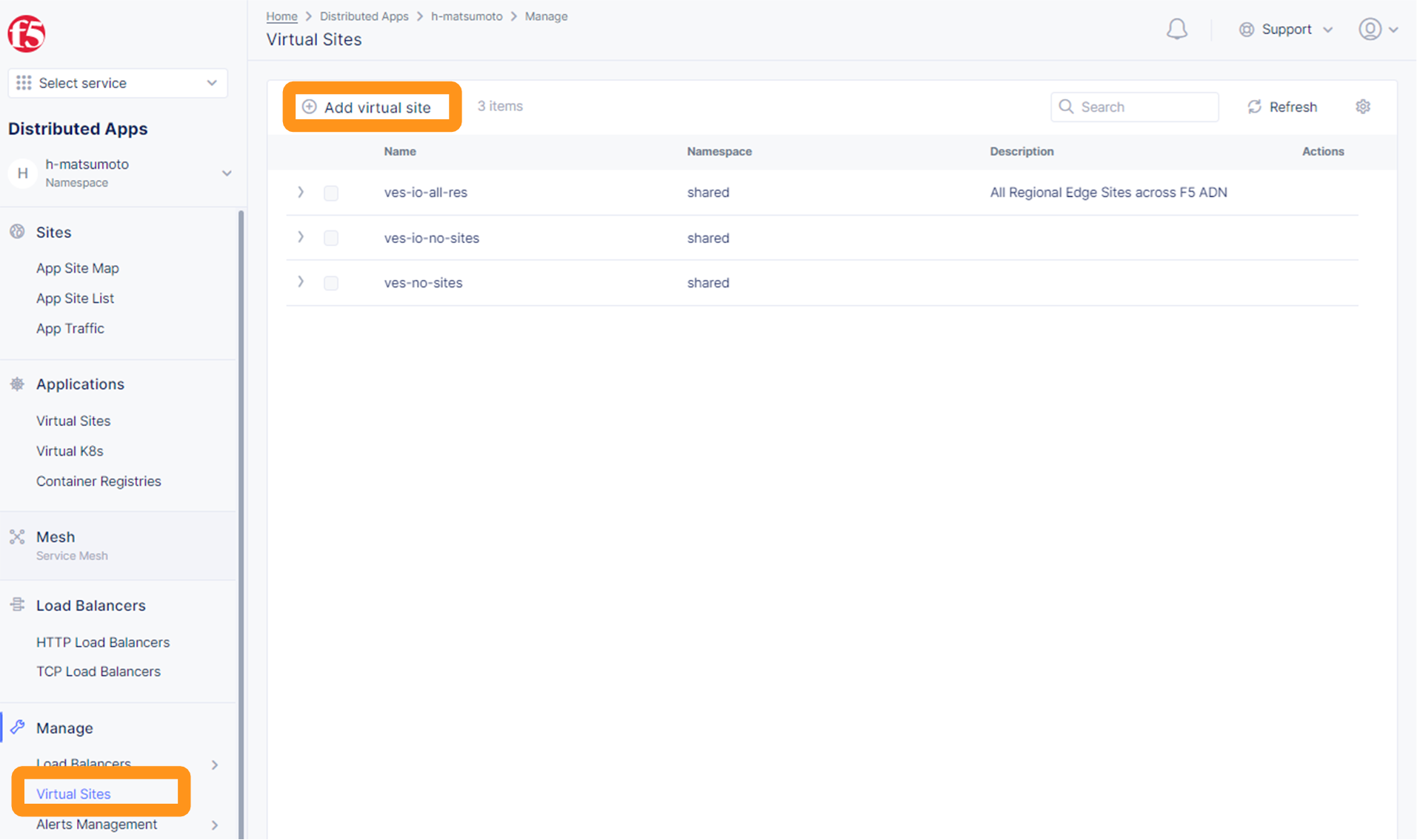This screenshot has width=1417, height=840.
Task: Open HTTP Load Balancers
Action: [x=103, y=642]
